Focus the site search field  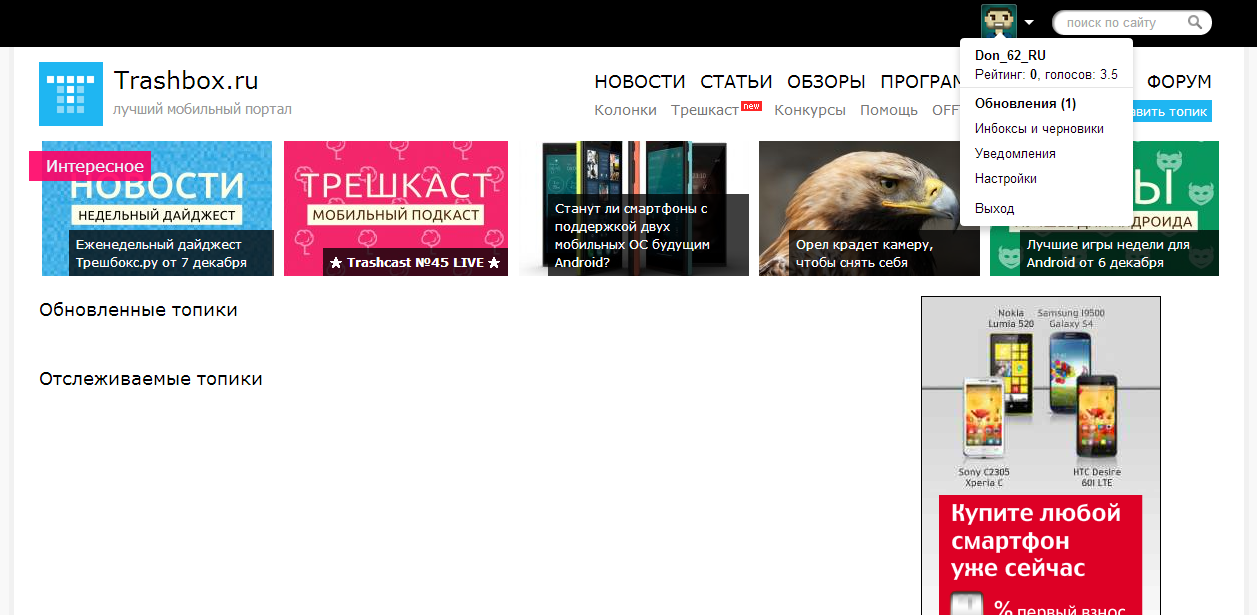(x=1132, y=23)
